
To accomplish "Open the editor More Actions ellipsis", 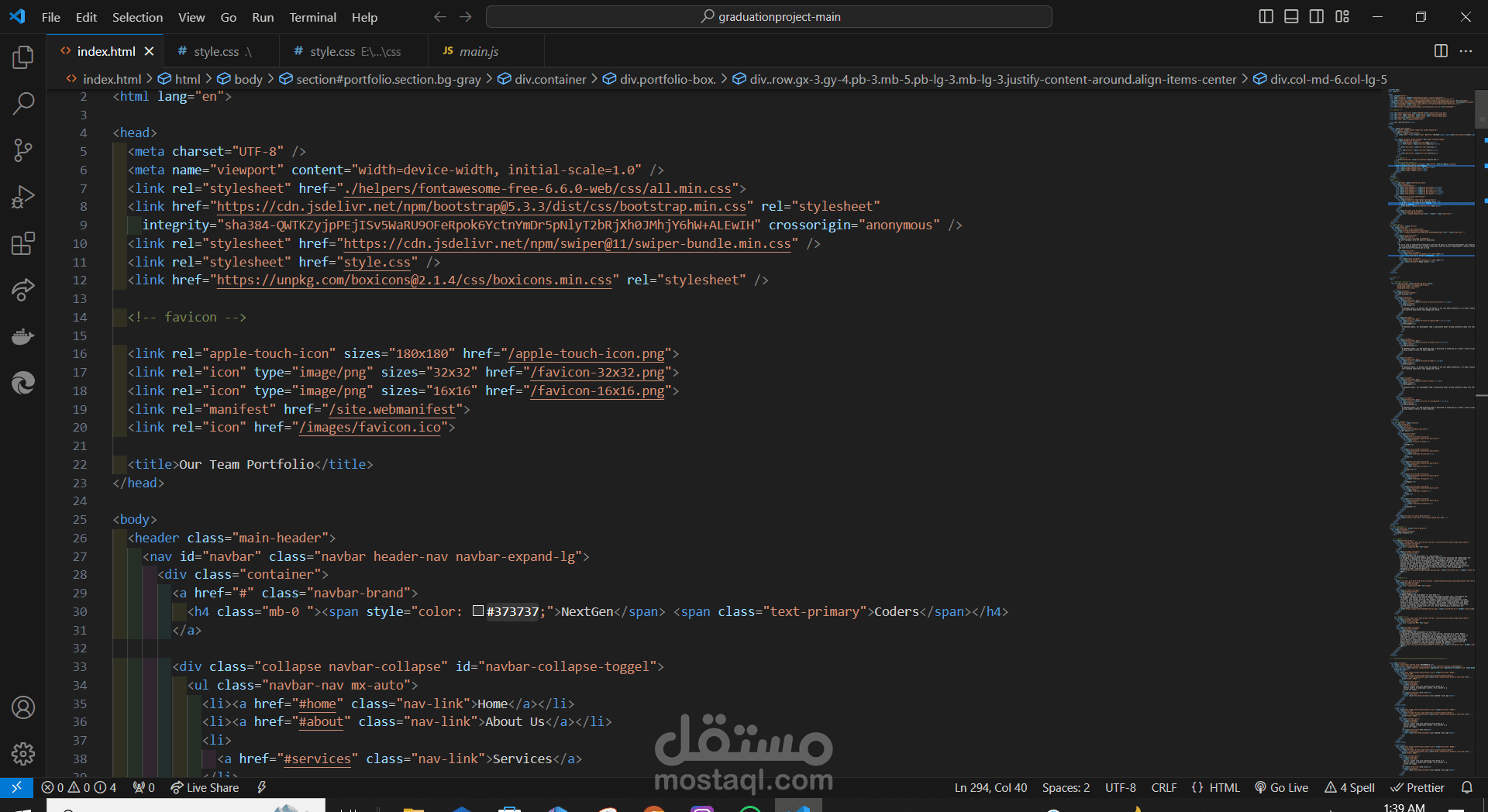I will click(1466, 51).
